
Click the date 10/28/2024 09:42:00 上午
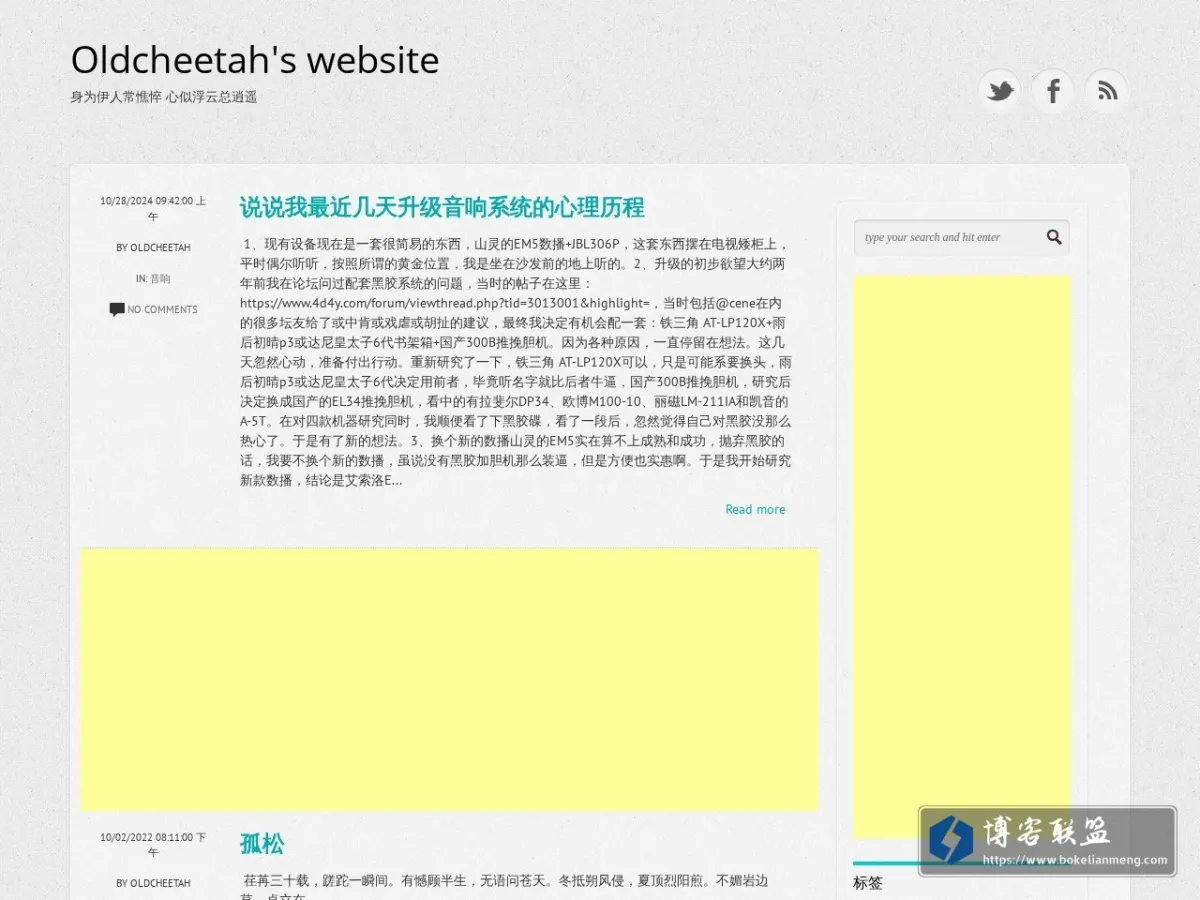153,208
